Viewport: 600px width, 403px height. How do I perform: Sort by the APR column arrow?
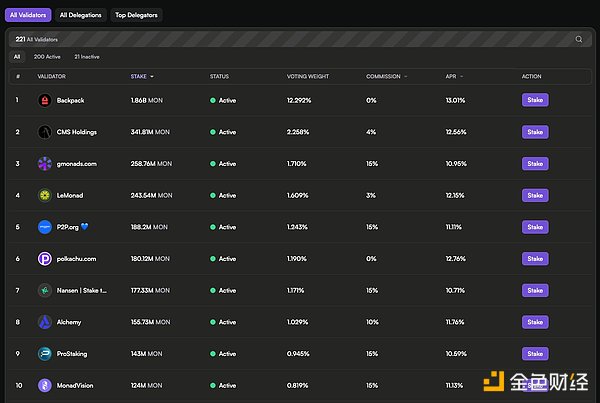pos(461,77)
